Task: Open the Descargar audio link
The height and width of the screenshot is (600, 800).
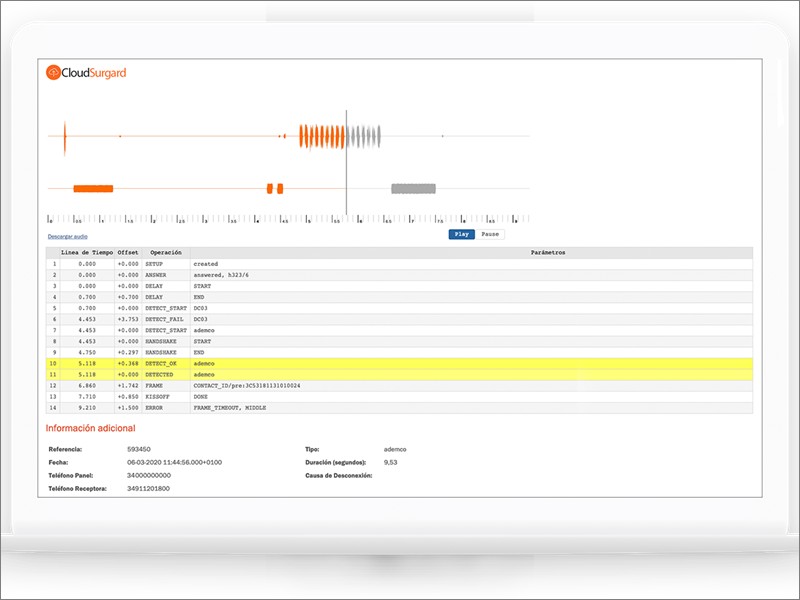Action: (x=68, y=236)
